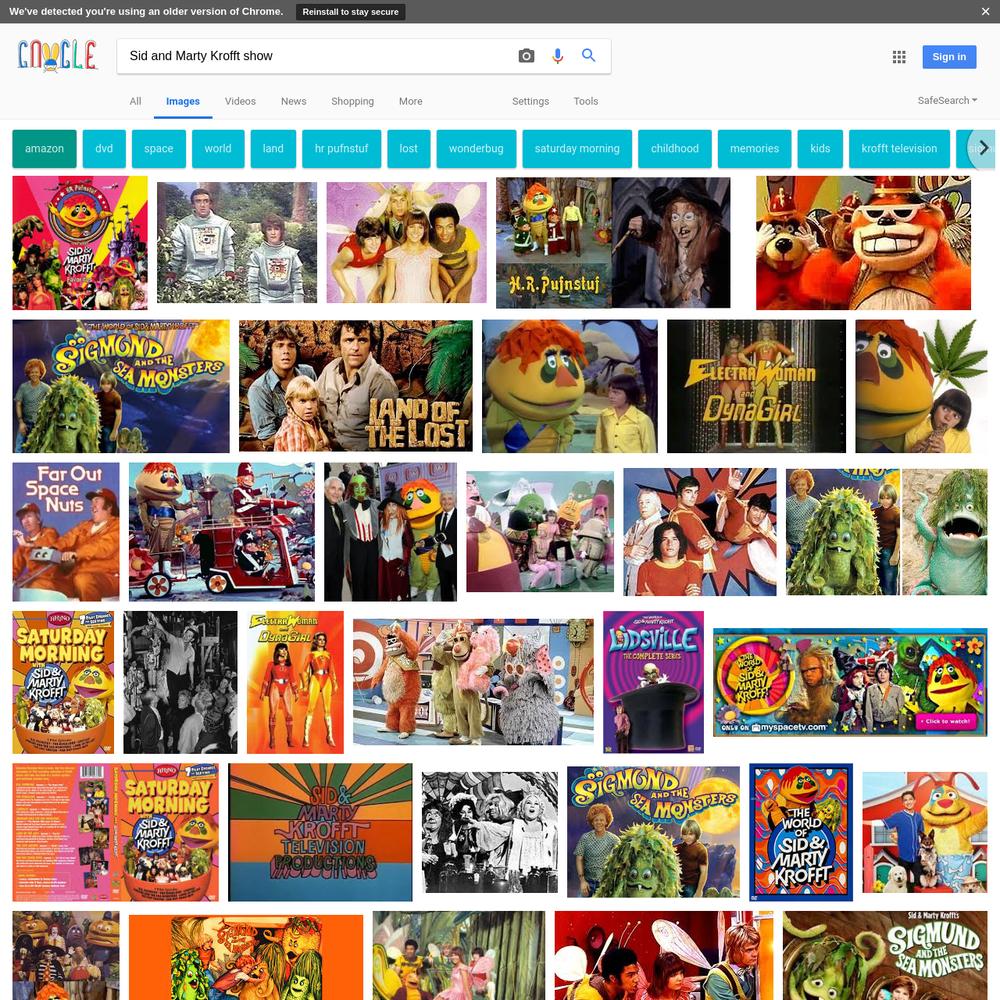
Task: Dismiss the Chrome version warning banner
Action: [x=985, y=11]
